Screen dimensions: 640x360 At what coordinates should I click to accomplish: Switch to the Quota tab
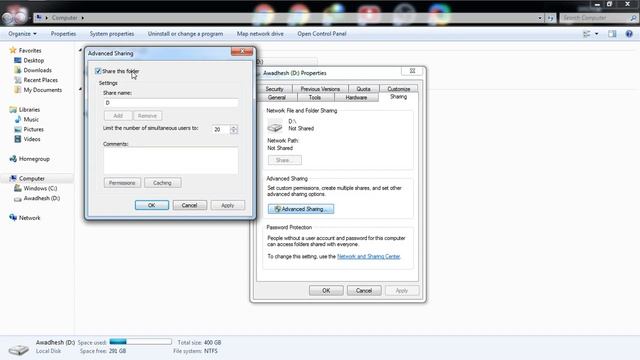[x=363, y=89]
